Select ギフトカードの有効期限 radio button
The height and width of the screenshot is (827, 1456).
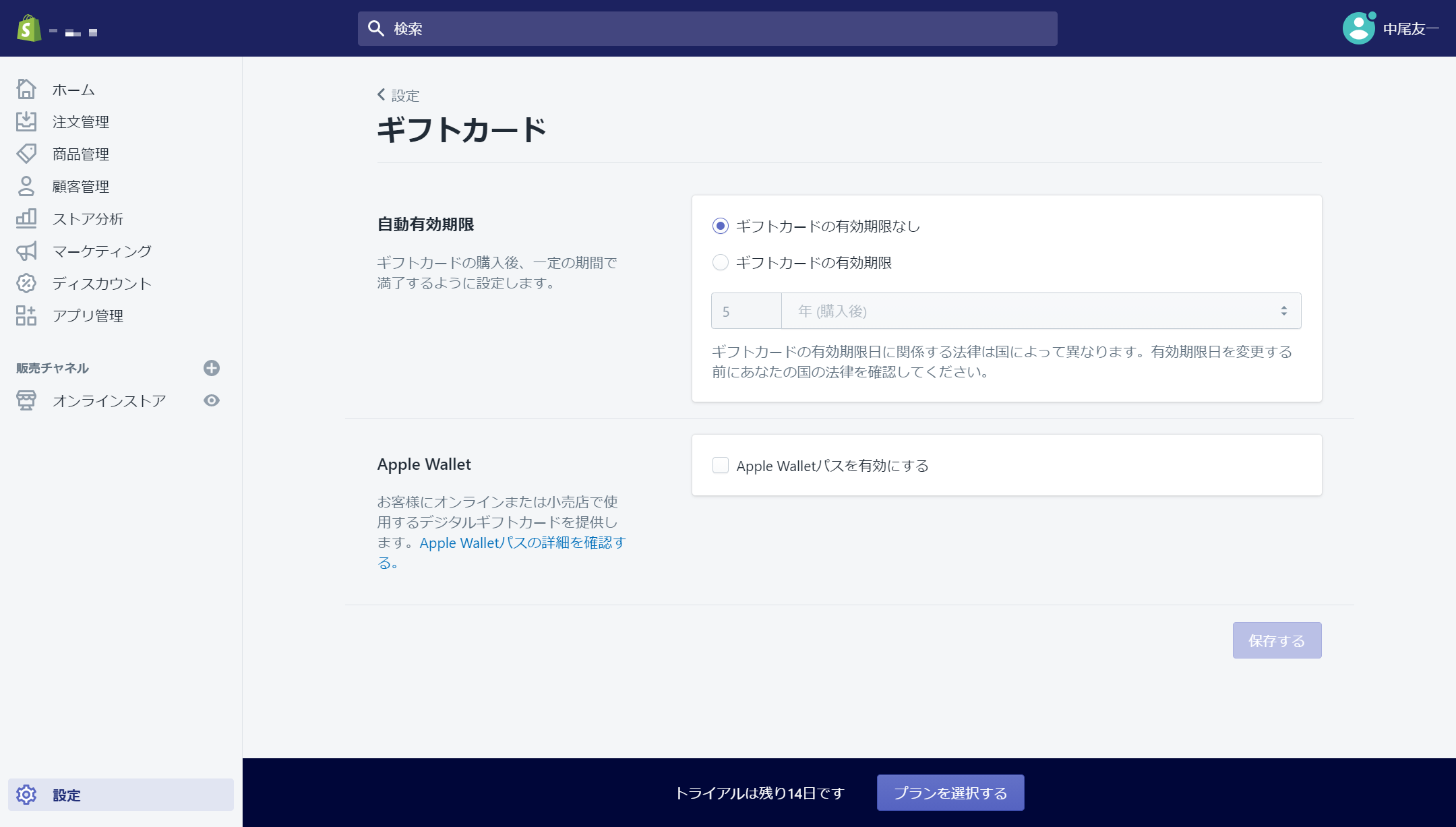tap(721, 262)
